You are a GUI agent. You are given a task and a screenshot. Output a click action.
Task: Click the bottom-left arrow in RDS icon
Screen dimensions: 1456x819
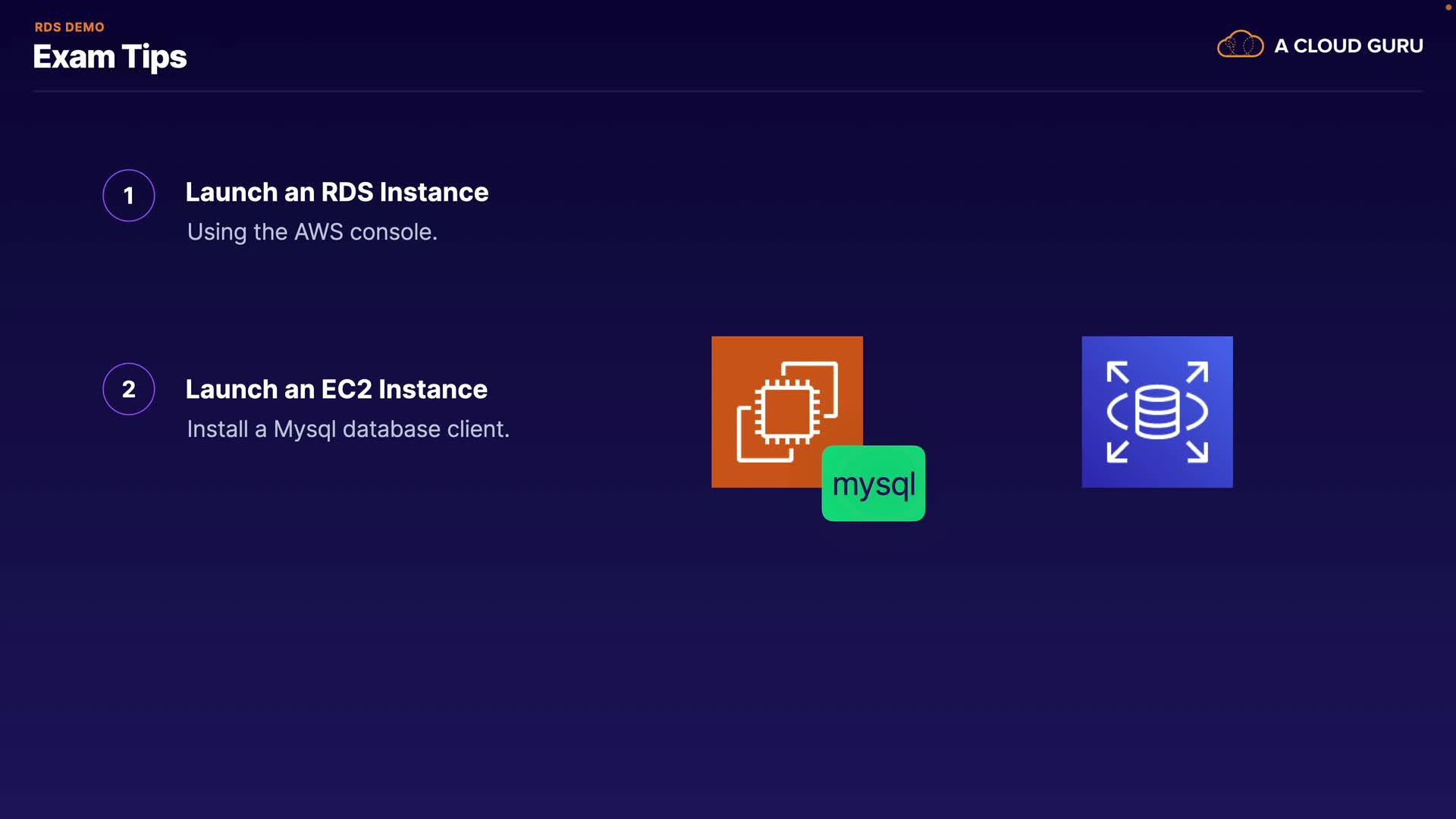point(1117,452)
